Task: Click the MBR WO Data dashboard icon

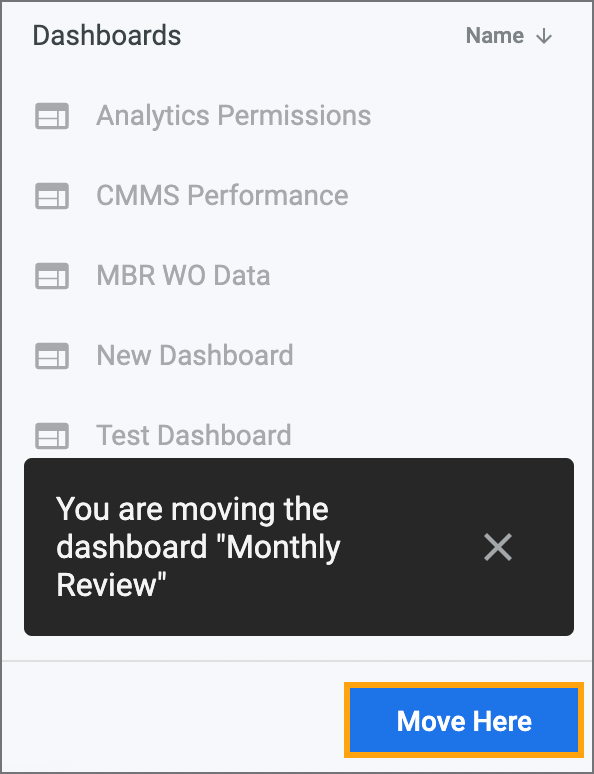Action: [52, 276]
